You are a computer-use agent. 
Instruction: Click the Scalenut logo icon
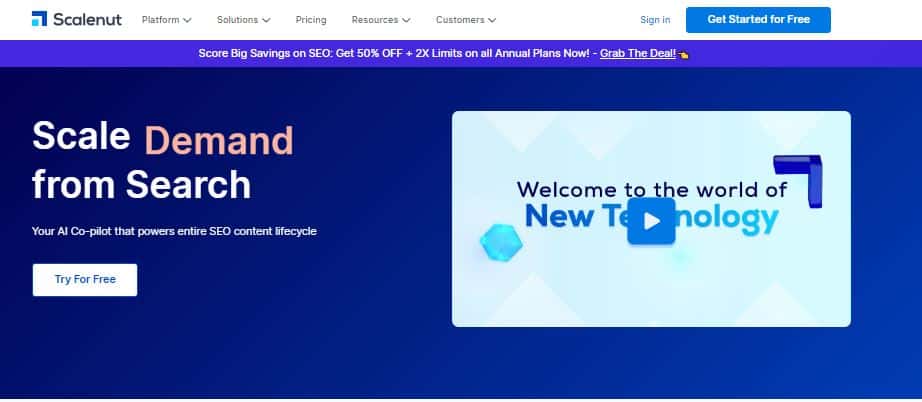[39, 19]
